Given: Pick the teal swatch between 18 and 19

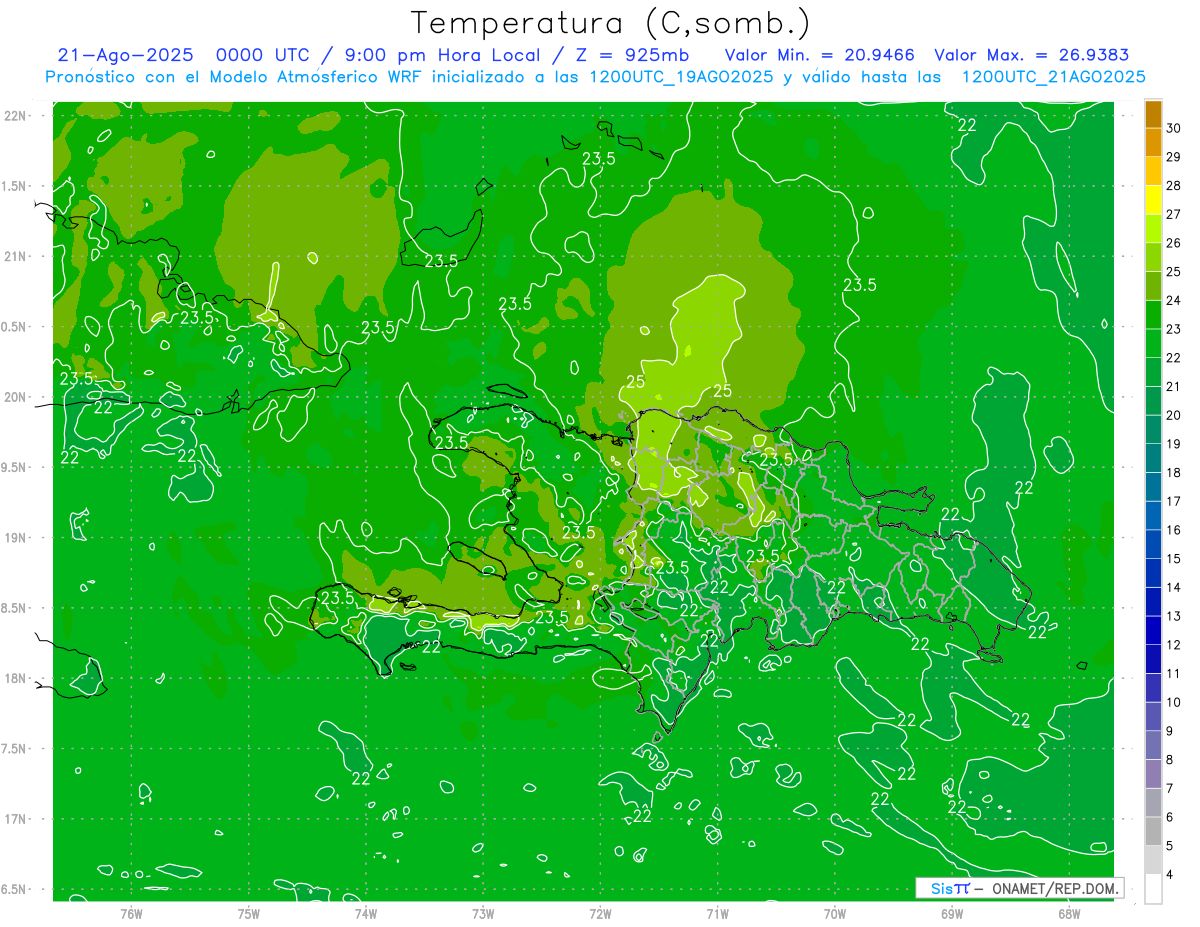Looking at the screenshot, I should [x=1153, y=458].
